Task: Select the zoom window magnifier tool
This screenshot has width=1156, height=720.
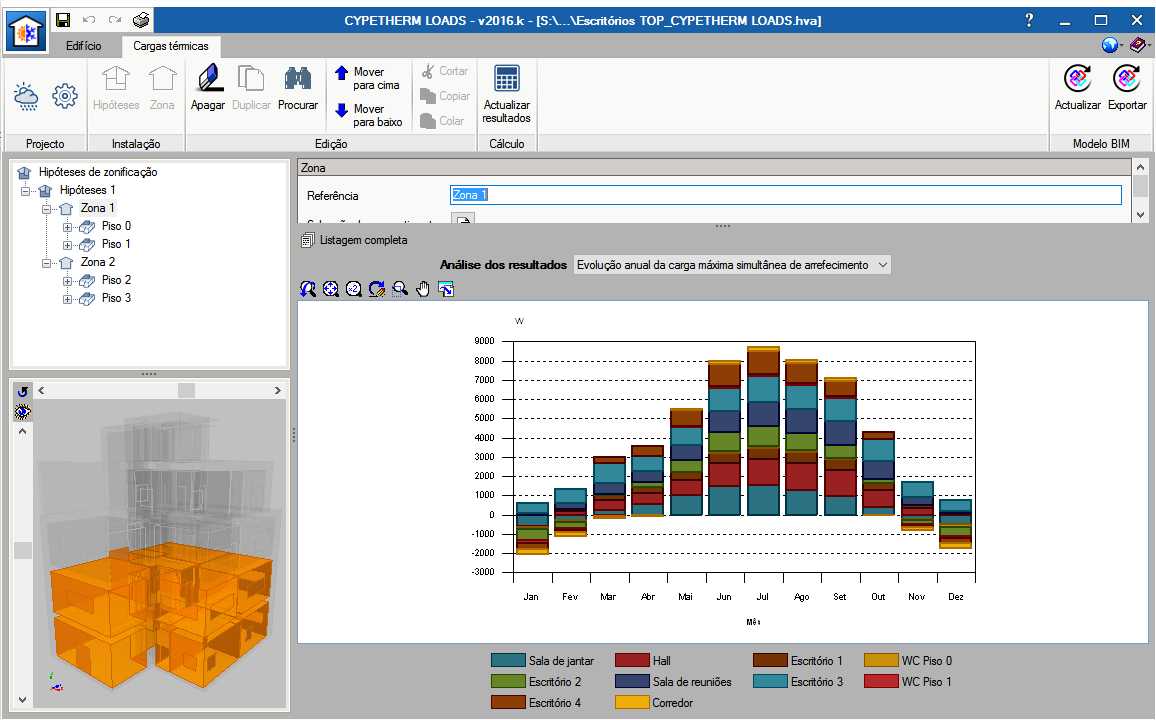Action: [400, 290]
